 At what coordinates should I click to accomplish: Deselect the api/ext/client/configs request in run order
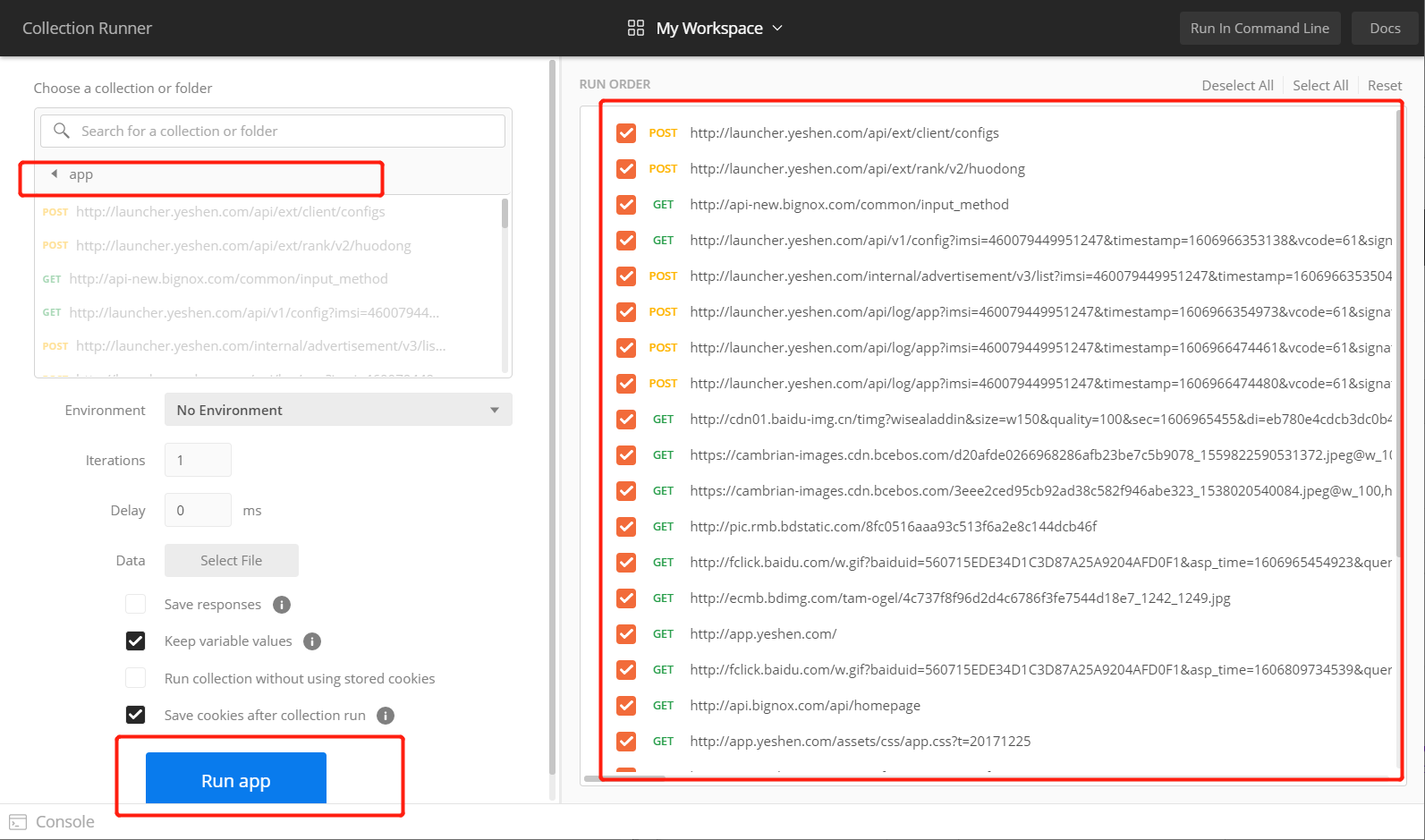click(626, 133)
